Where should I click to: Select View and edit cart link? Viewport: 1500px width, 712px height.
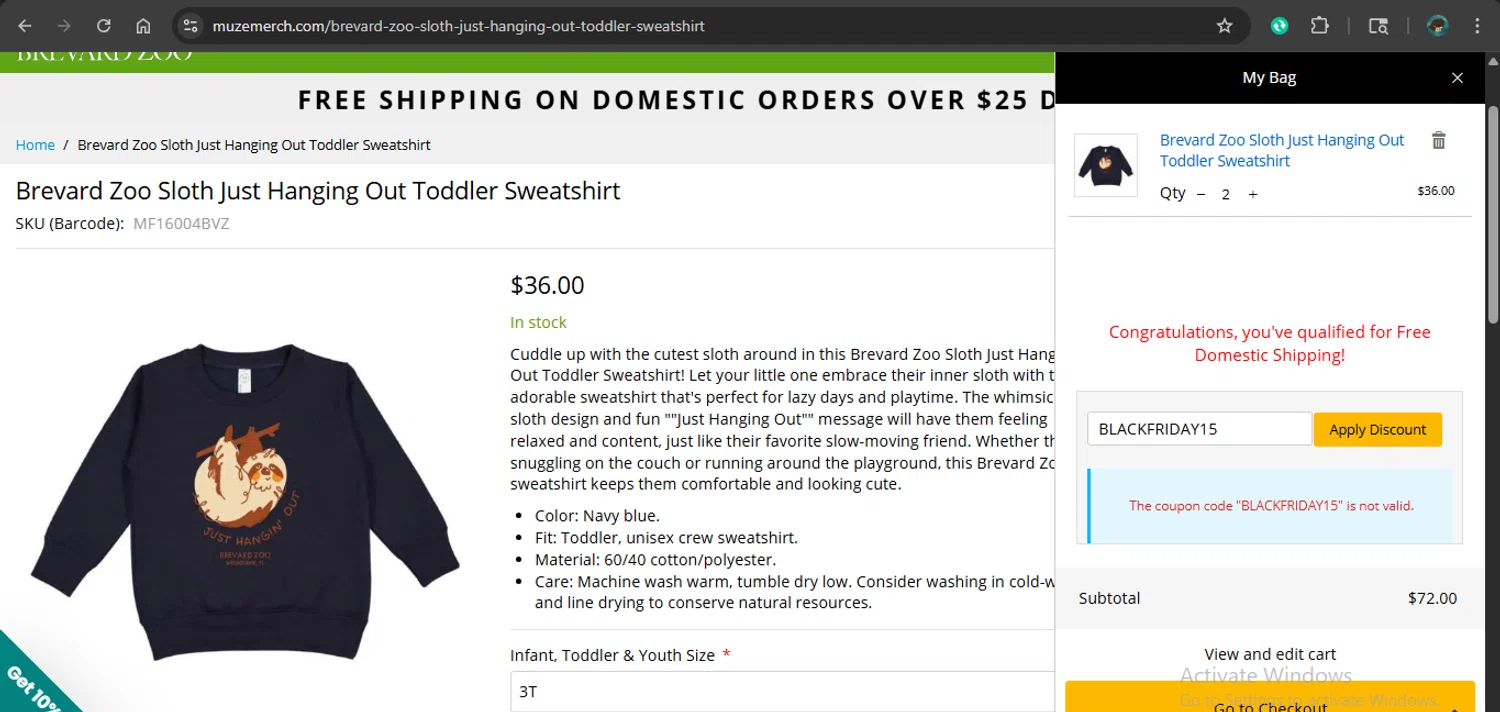(1270, 654)
